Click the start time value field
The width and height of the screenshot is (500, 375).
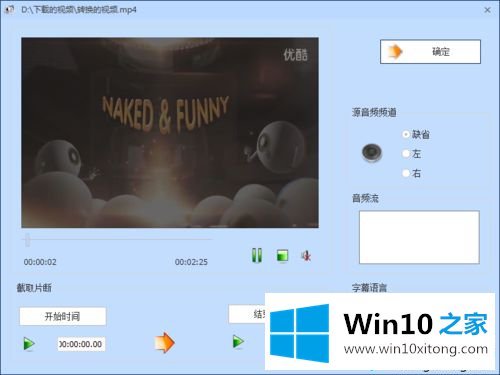coord(81,344)
